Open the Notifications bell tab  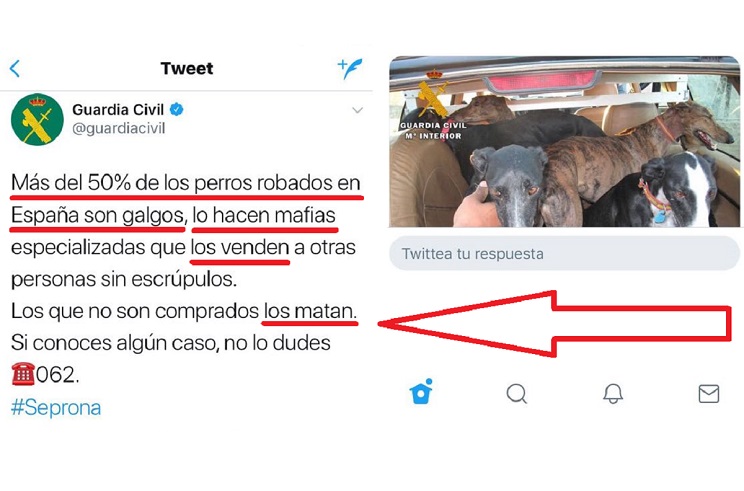[613, 393]
